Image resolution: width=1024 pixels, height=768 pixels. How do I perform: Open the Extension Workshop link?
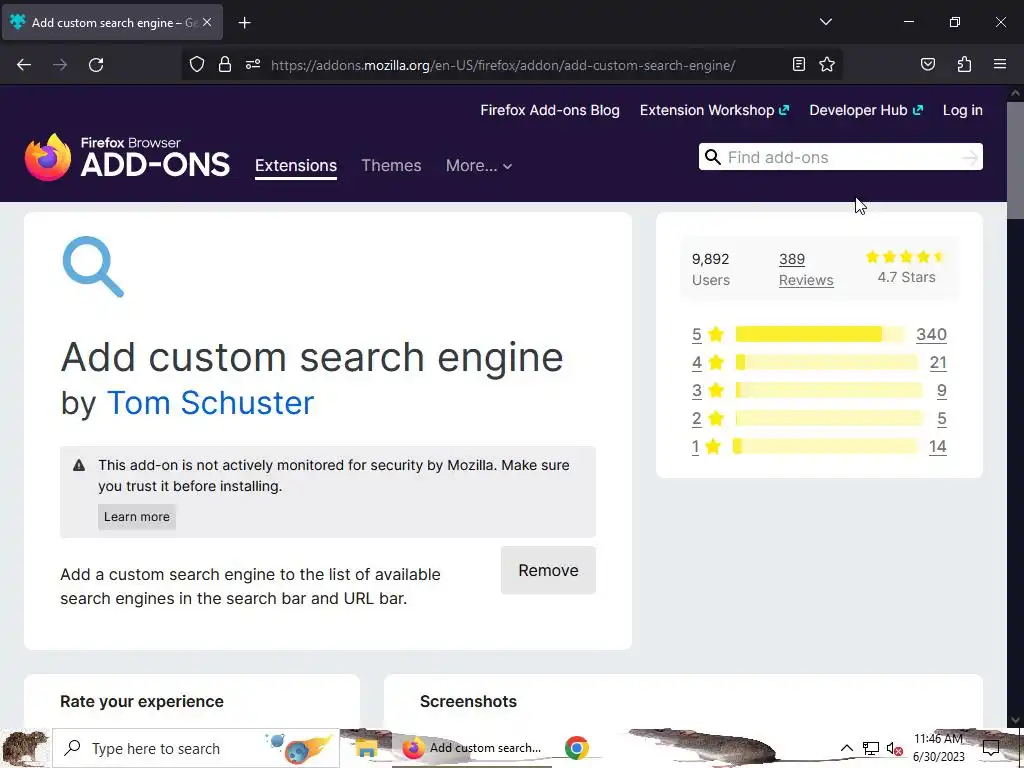714,110
